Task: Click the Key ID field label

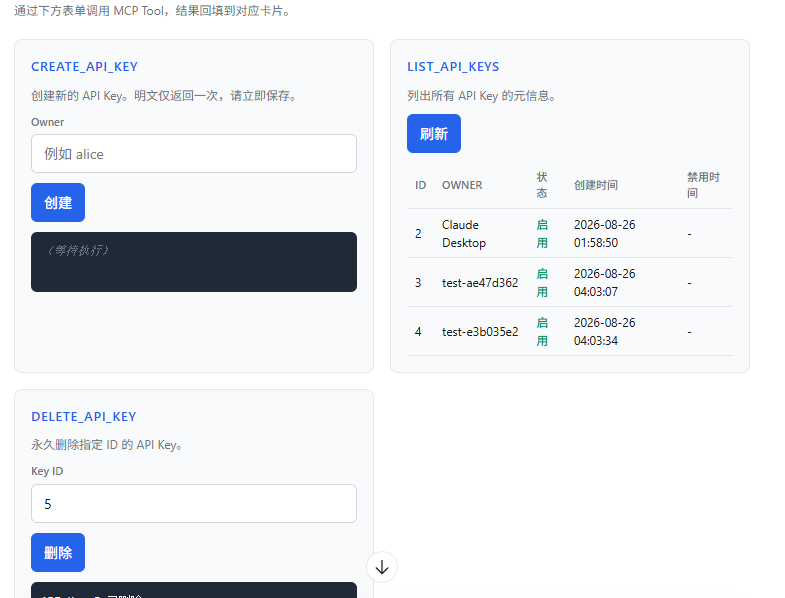Action: tap(47, 471)
